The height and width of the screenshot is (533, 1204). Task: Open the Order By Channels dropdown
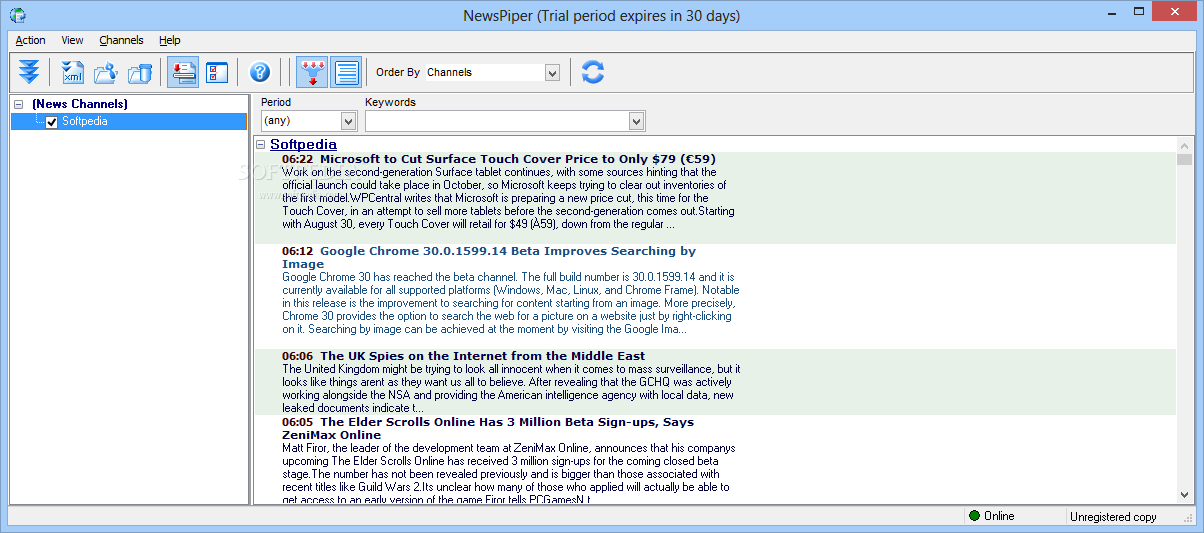click(552, 72)
